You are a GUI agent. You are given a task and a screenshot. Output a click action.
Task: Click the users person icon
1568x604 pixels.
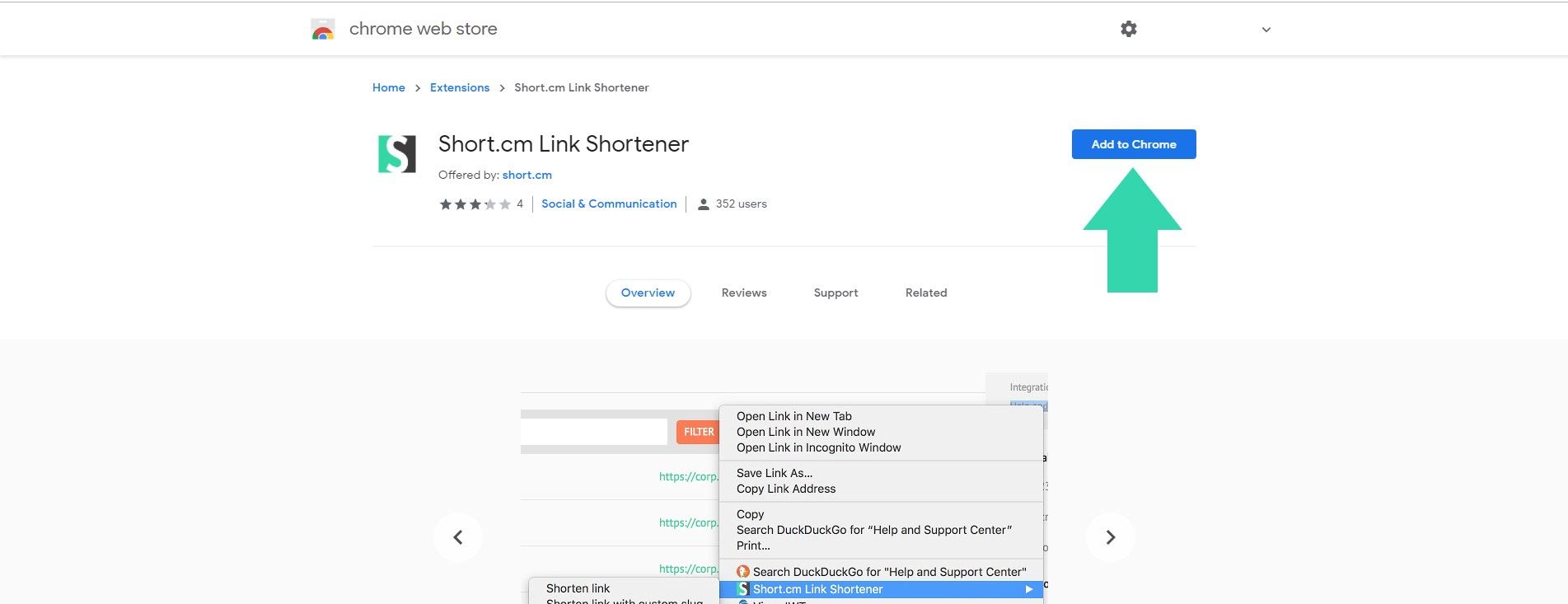[x=704, y=204]
